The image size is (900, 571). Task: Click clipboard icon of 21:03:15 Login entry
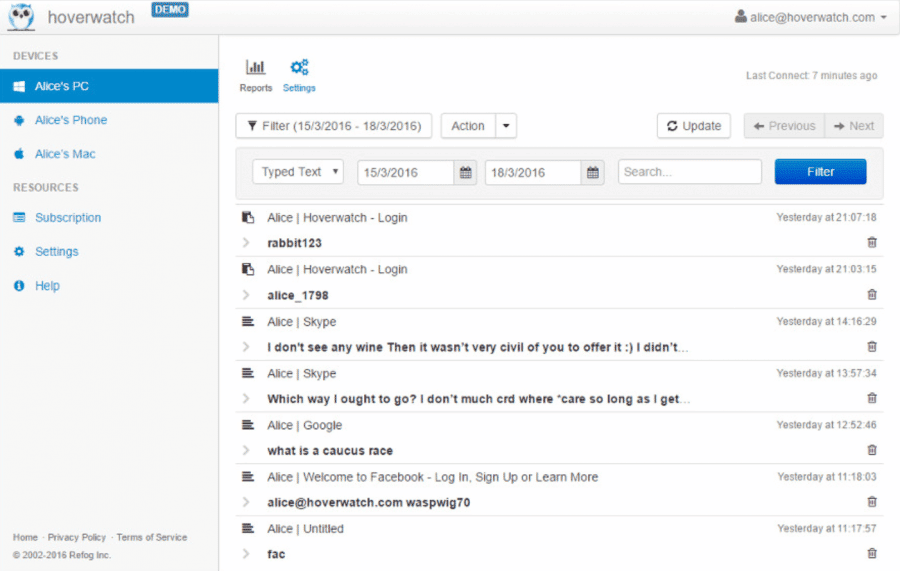(248, 269)
